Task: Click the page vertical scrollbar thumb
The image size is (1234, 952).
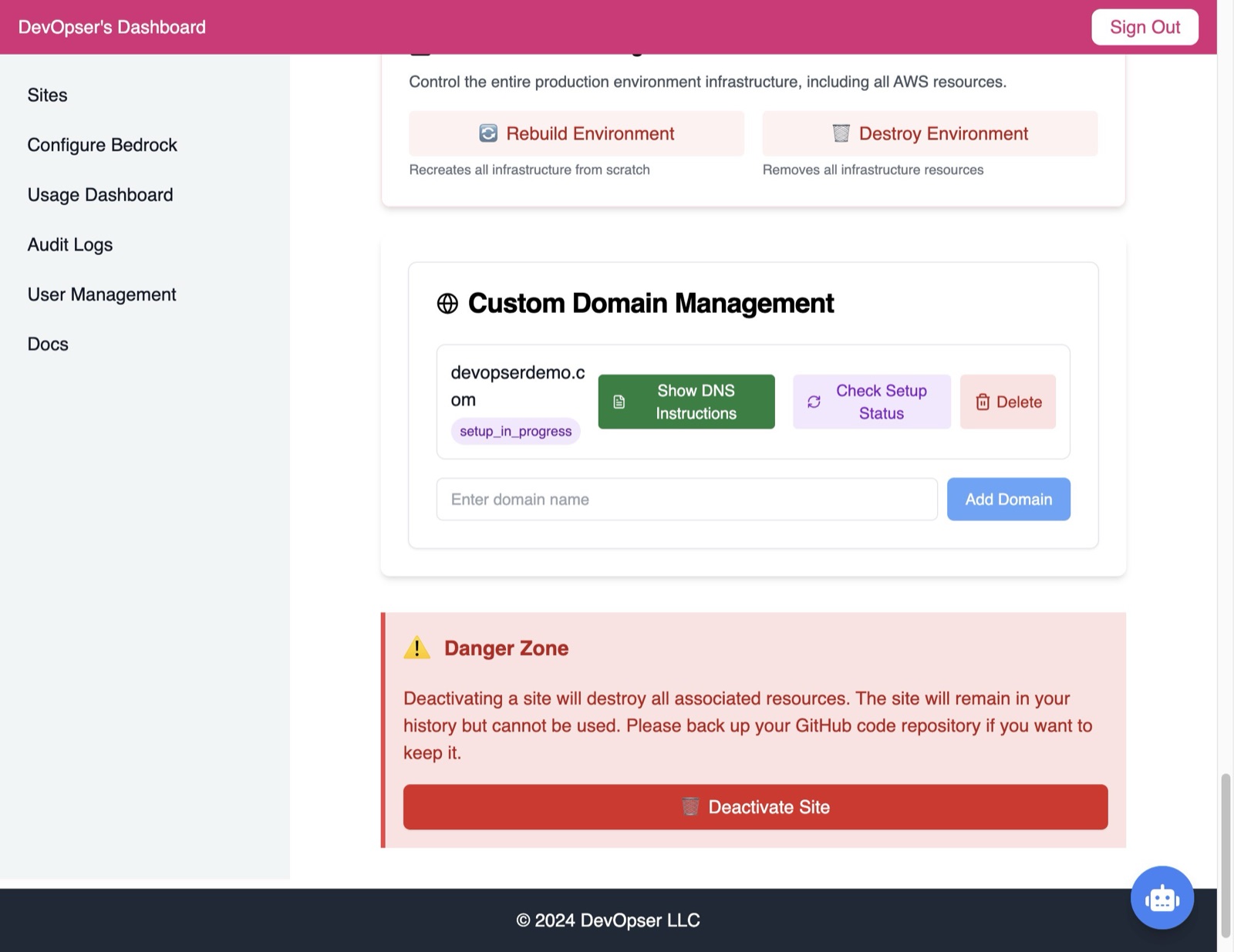Action: coord(1225,854)
